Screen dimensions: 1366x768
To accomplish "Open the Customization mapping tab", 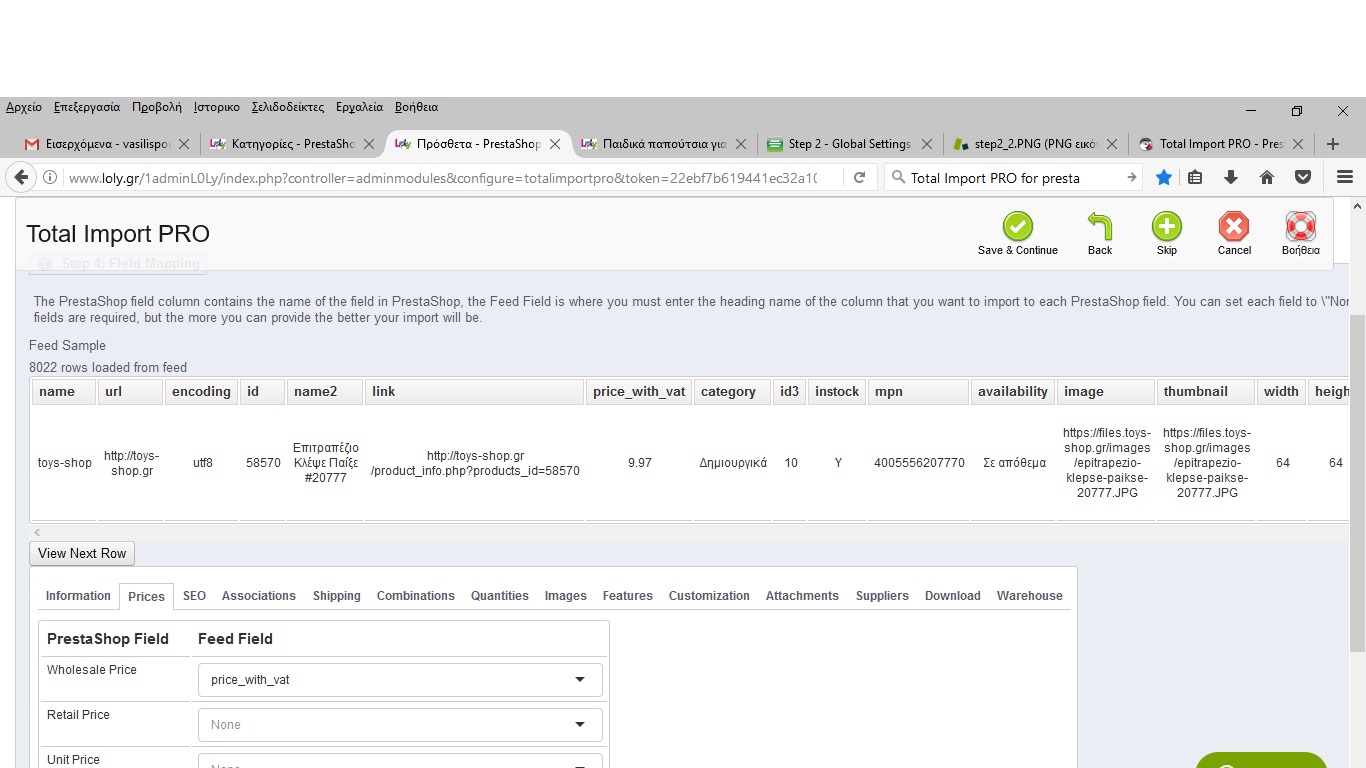I will tap(709, 596).
